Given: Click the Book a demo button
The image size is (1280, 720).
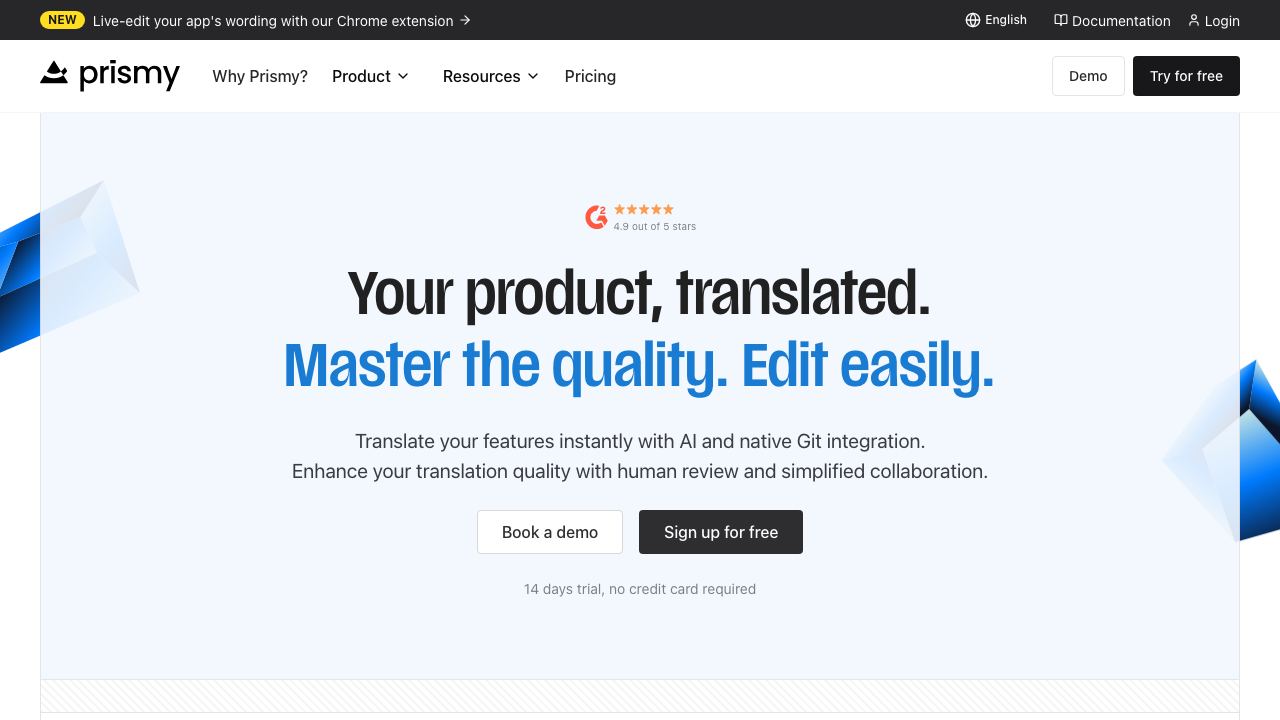Looking at the screenshot, I should (550, 532).
